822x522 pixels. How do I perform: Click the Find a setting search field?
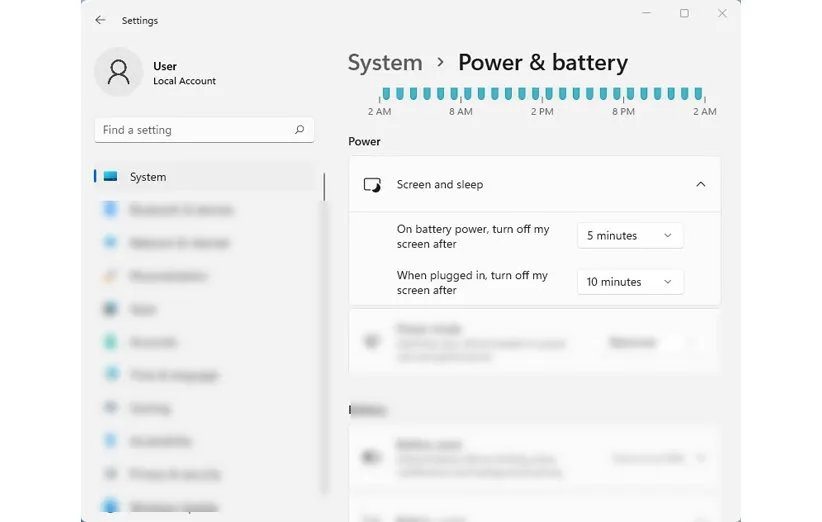click(x=195, y=130)
